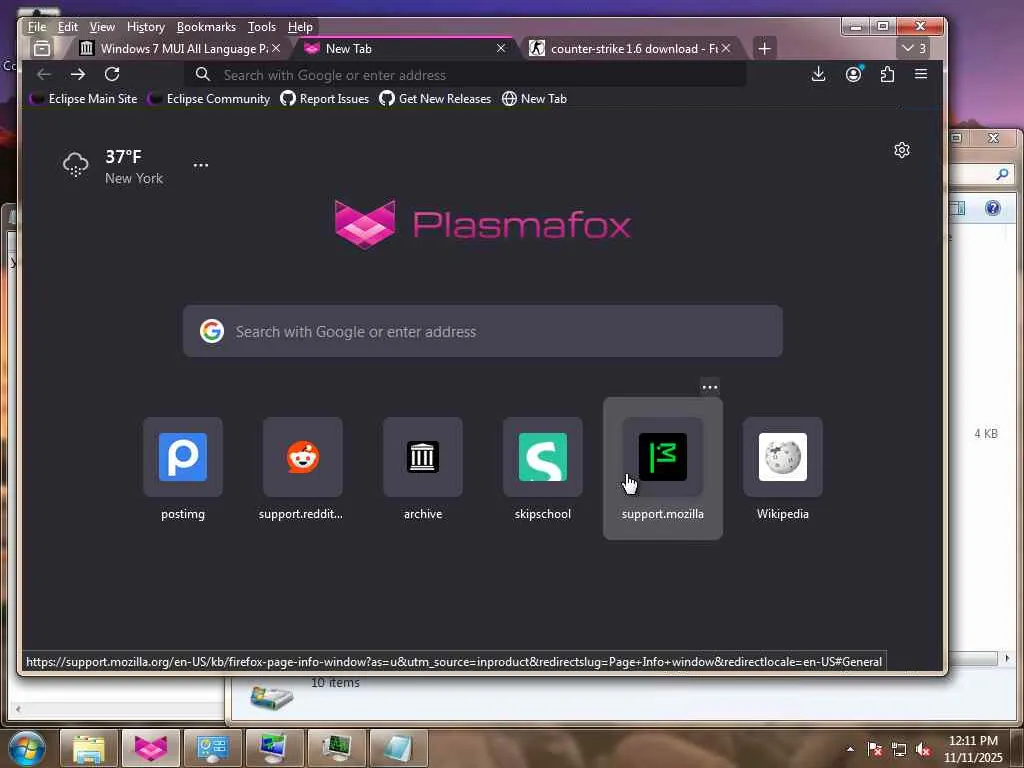Click the search magnifier in Explorer window

point(1002,174)
